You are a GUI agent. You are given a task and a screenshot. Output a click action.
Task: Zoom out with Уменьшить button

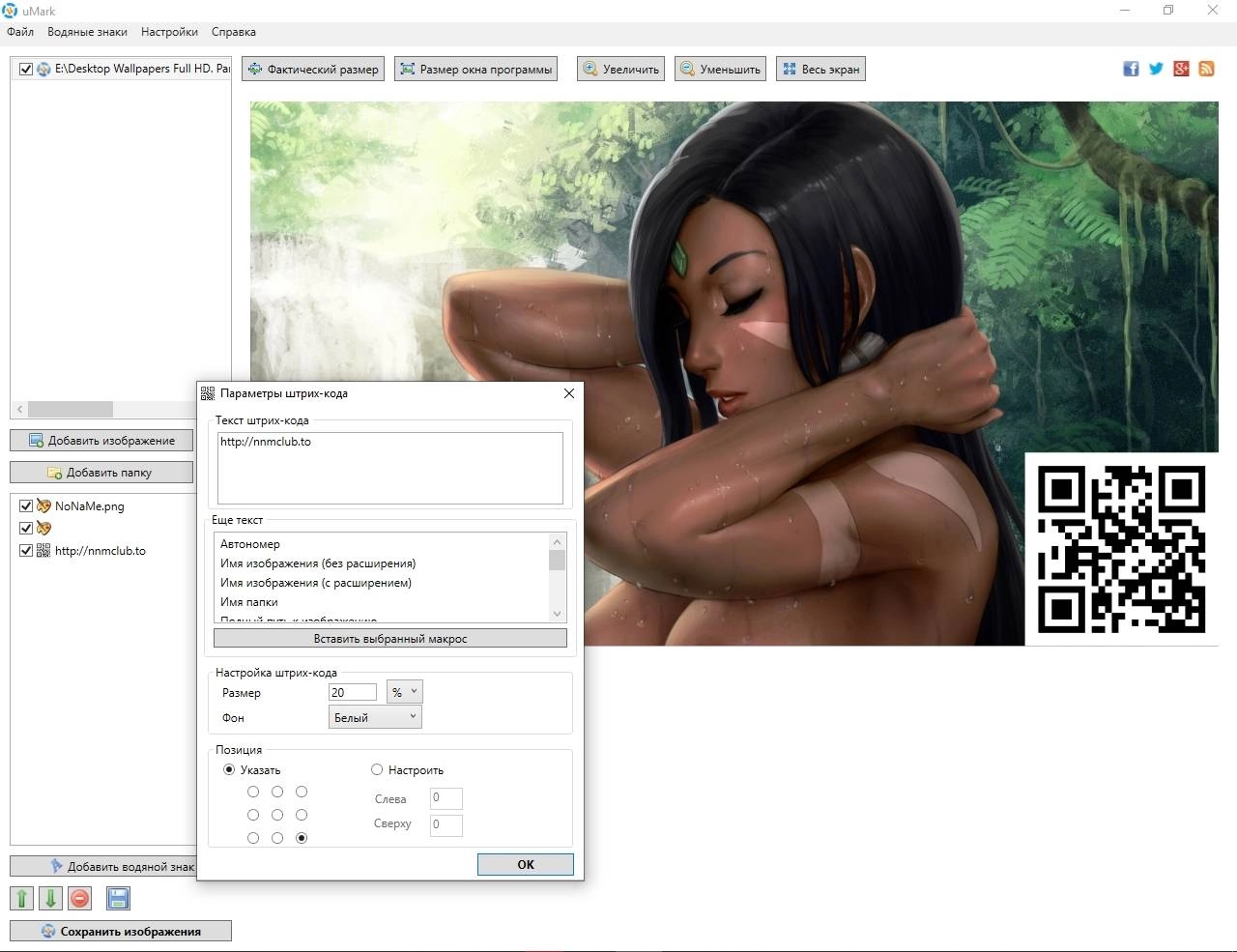[720, 69]
